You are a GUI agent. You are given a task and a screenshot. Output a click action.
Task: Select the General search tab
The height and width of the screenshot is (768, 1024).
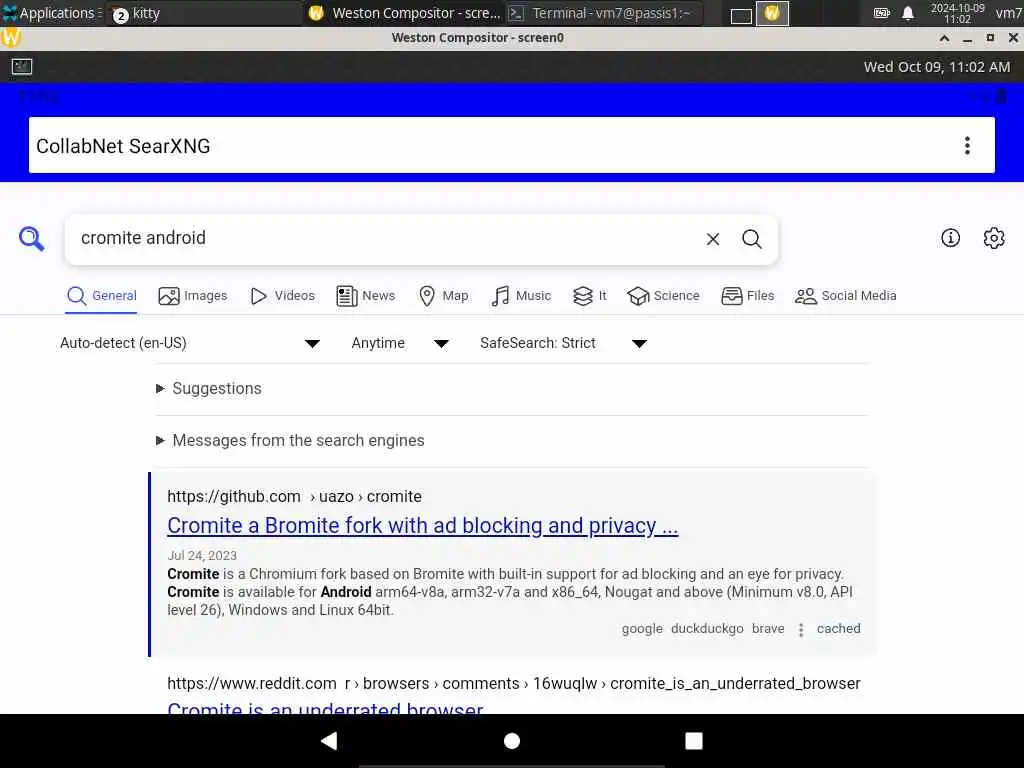[x=101, y=296]
